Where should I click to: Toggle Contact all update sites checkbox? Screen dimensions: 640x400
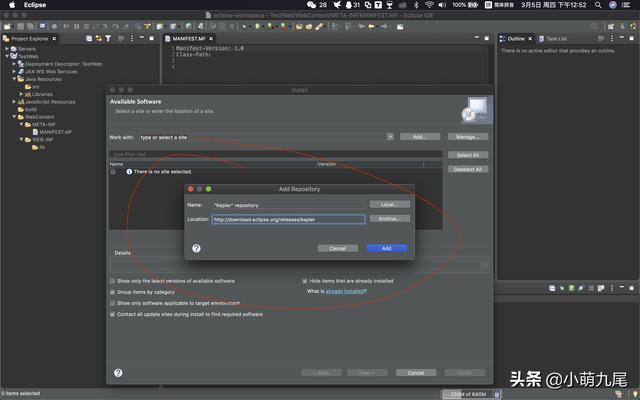[x=112, y=314]
